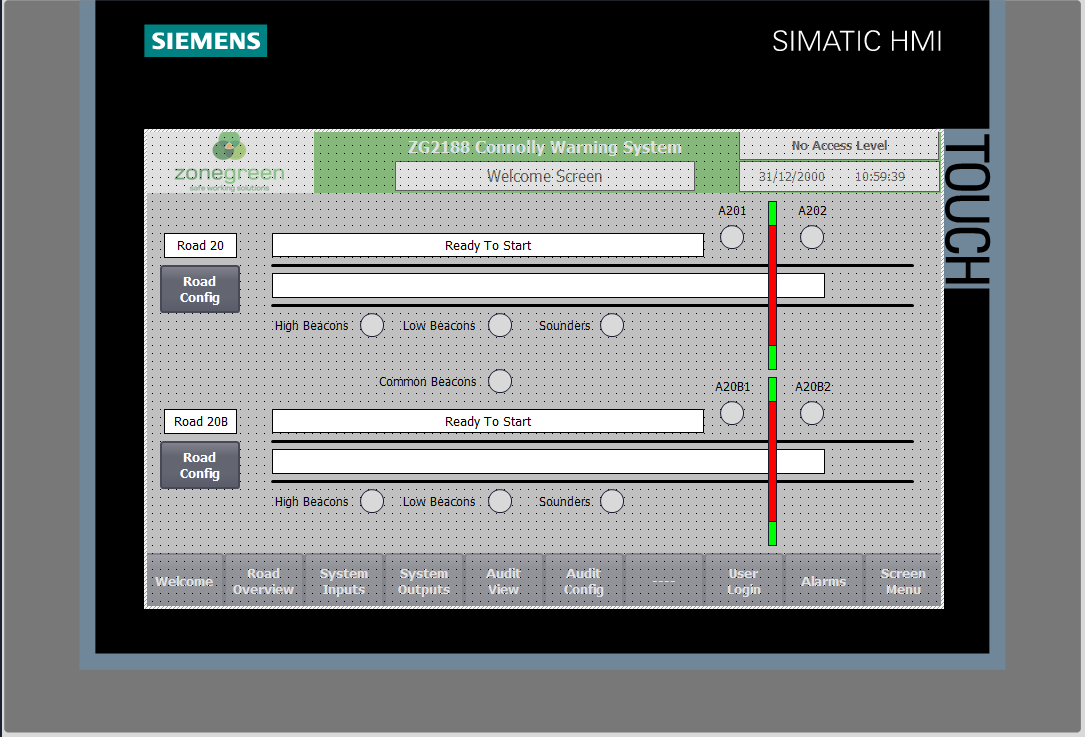Go to Road Overview screen
The image size is (1085, 737).
coord(264,581)
